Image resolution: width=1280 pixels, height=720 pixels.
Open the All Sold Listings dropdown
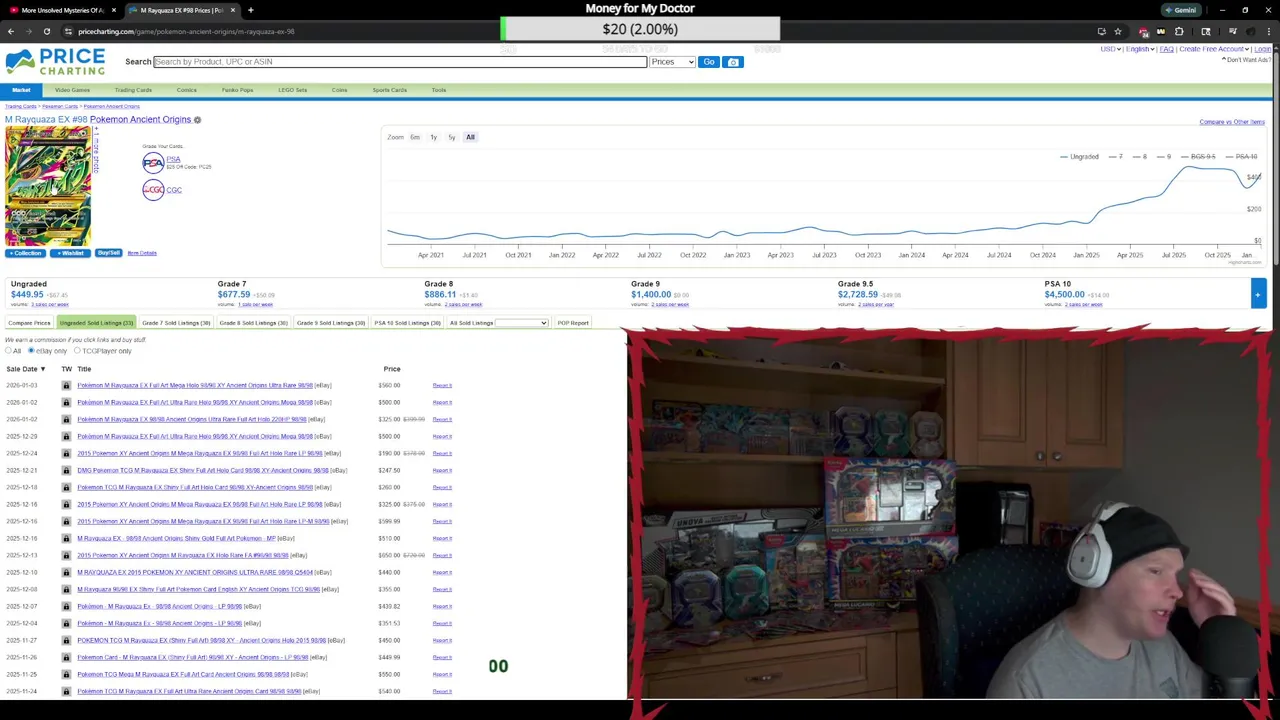pos(522,323)
